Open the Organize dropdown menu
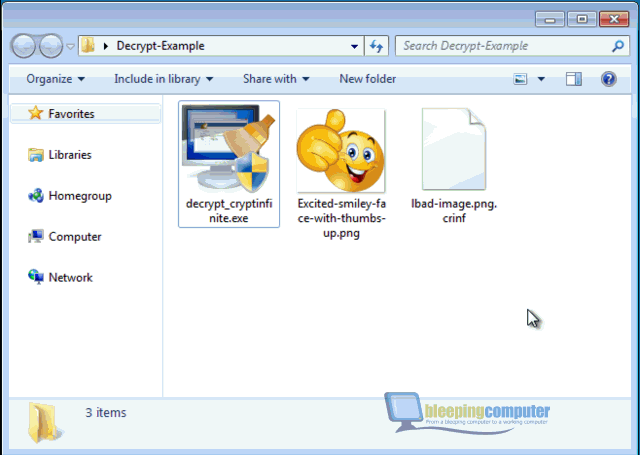Image resolution: width=640 pixels, height=455 pixels. point(55,79)
